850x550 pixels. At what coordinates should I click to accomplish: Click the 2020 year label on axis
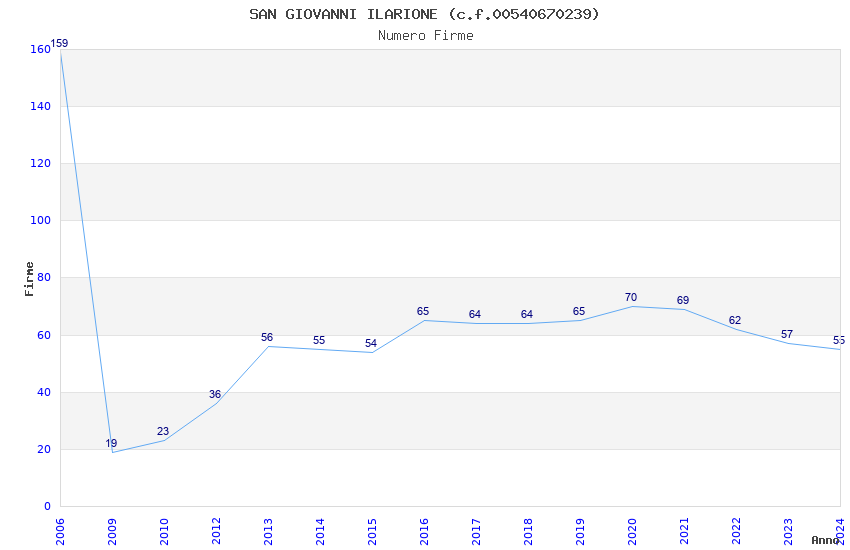pos(632,532)
